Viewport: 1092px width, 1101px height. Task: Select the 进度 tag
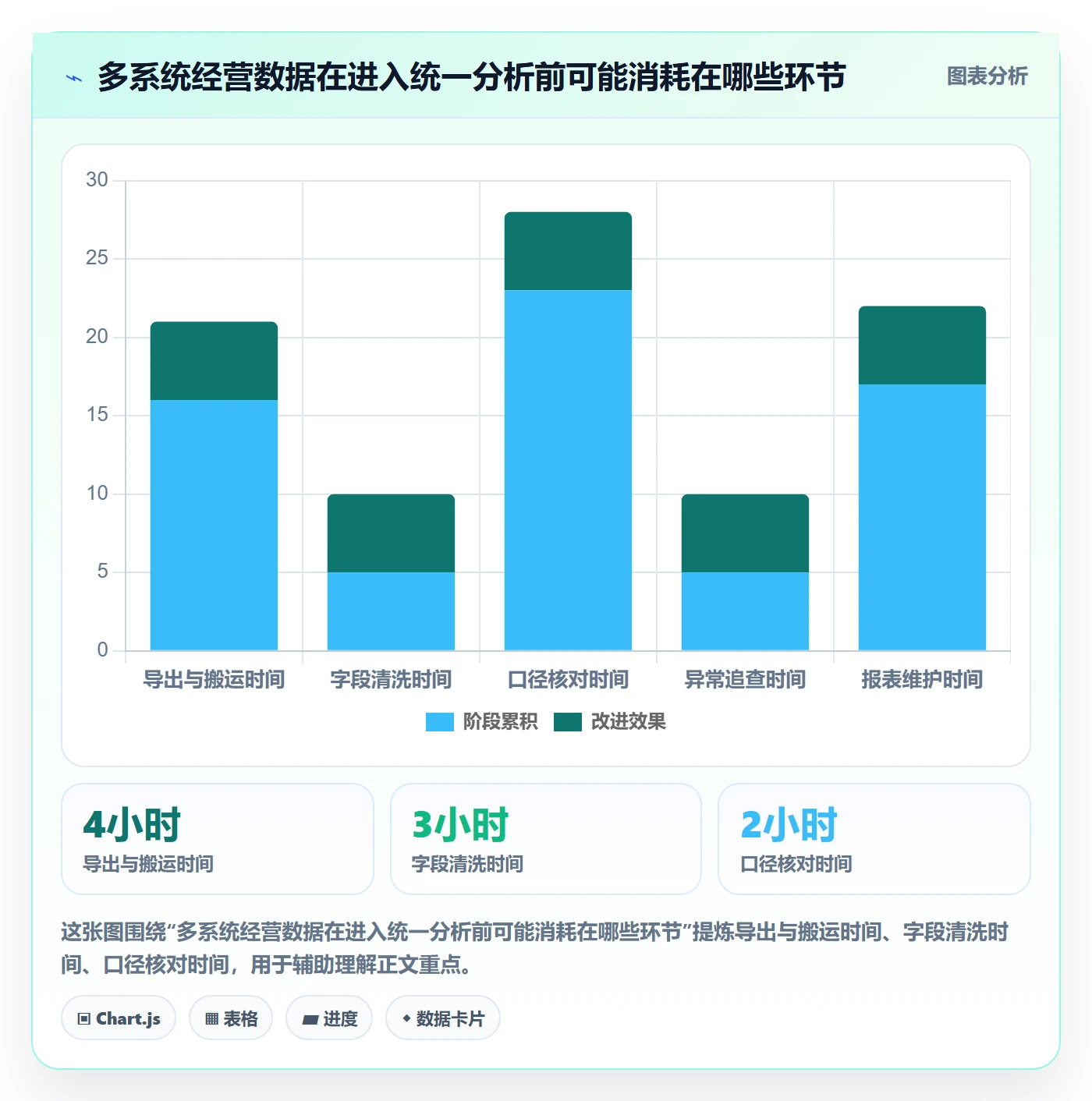coord(329,1018)
